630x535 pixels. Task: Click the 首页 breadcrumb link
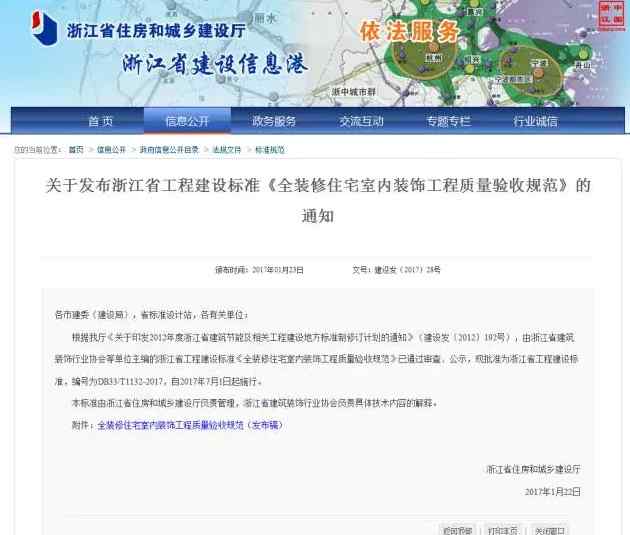pyautogui.click(x=76, y=150)
